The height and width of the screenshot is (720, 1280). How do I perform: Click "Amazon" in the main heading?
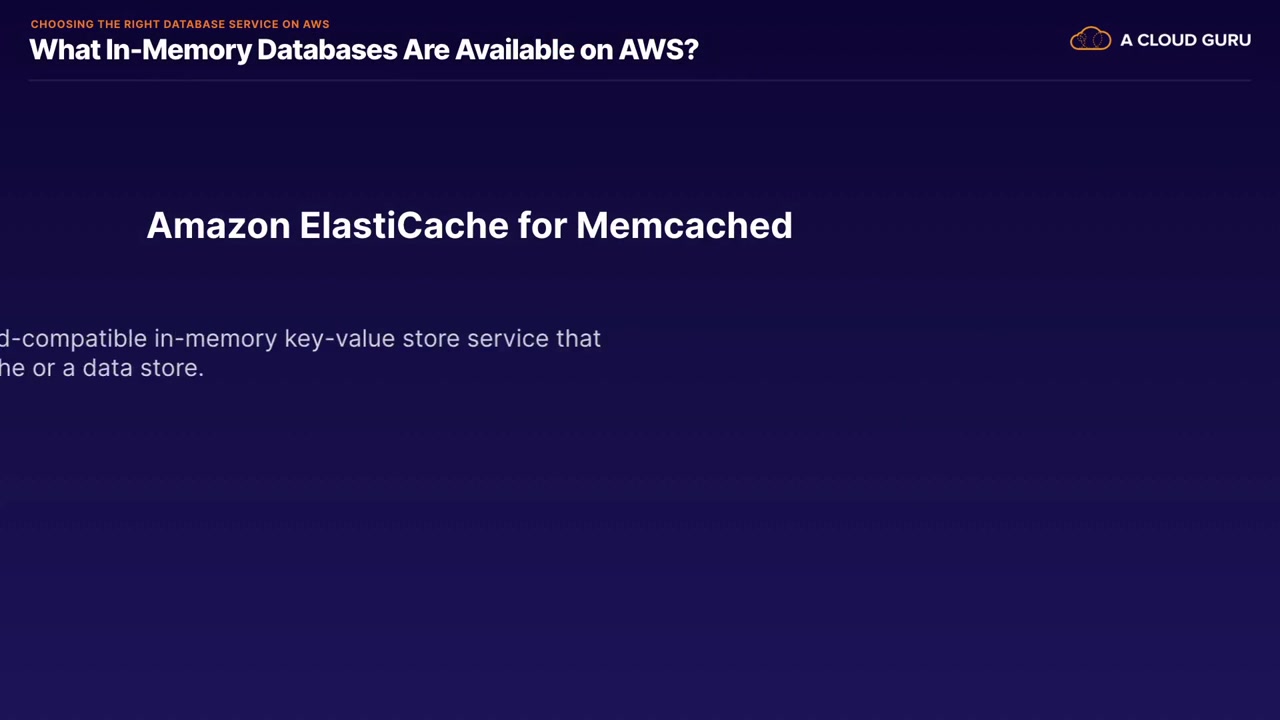pyautogui.click(x=218, y=225)
